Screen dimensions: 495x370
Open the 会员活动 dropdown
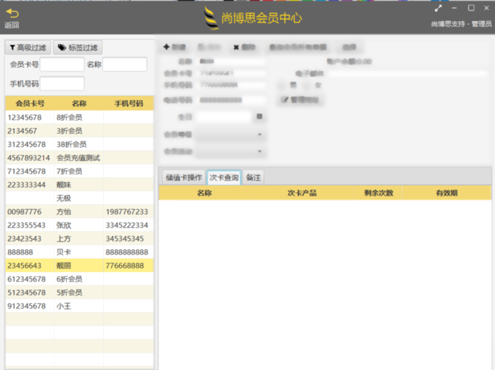point(230,152)
